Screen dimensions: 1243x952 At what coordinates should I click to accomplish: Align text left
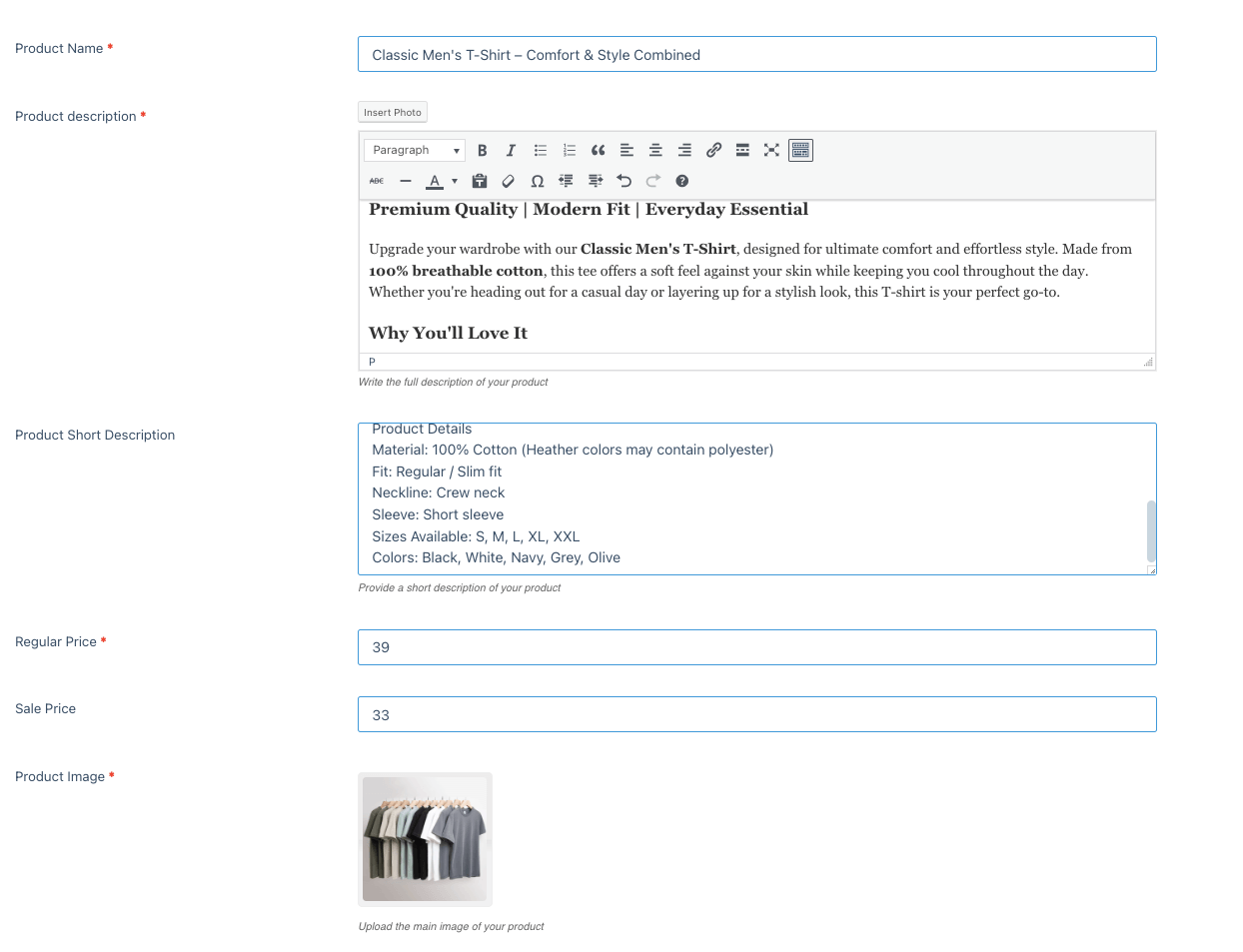click(626, 150)
